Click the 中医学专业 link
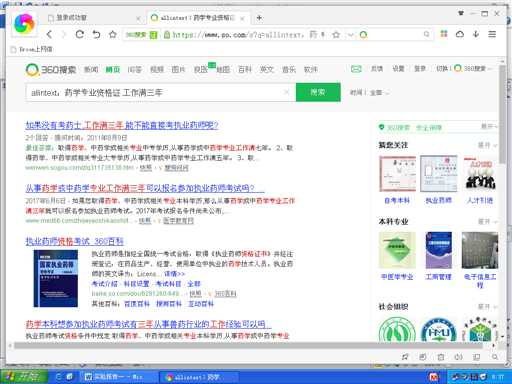This screenshot has height=384, width=512. coord(397,277)
